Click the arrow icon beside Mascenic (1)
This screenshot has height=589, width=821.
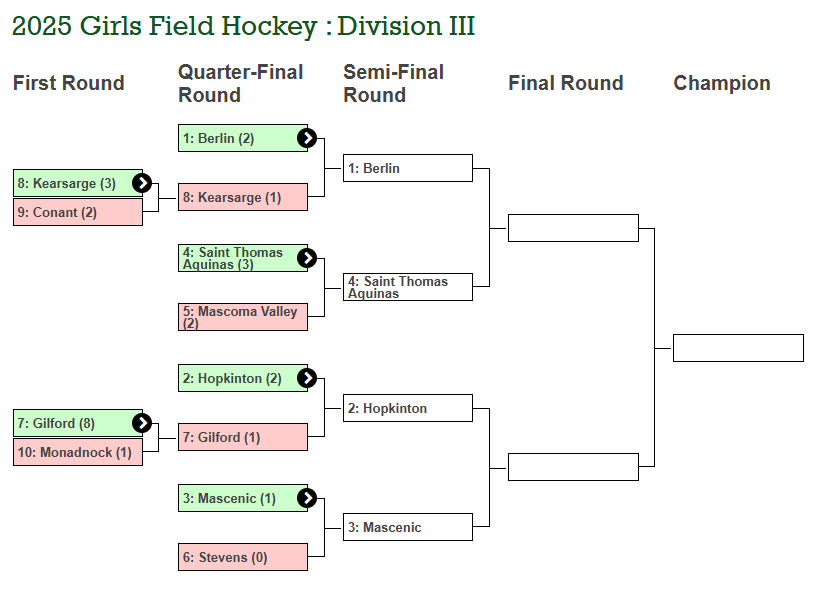307,498
